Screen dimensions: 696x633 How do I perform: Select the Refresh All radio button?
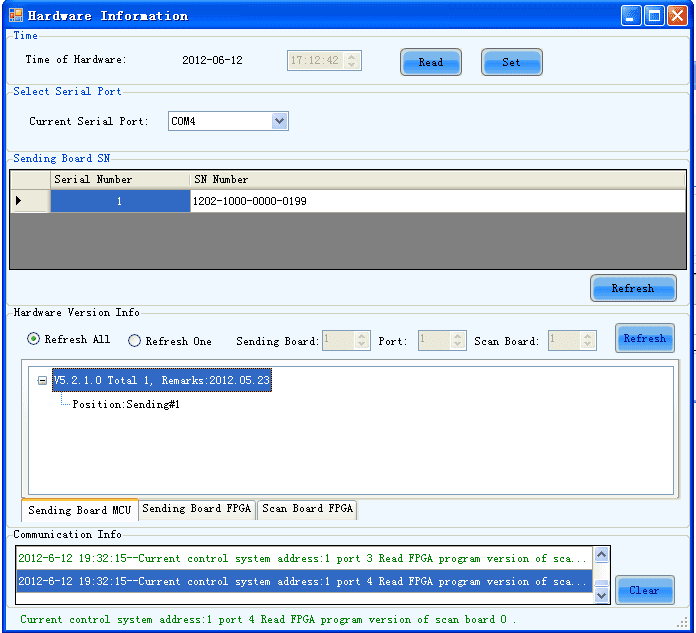coord(35,340)
